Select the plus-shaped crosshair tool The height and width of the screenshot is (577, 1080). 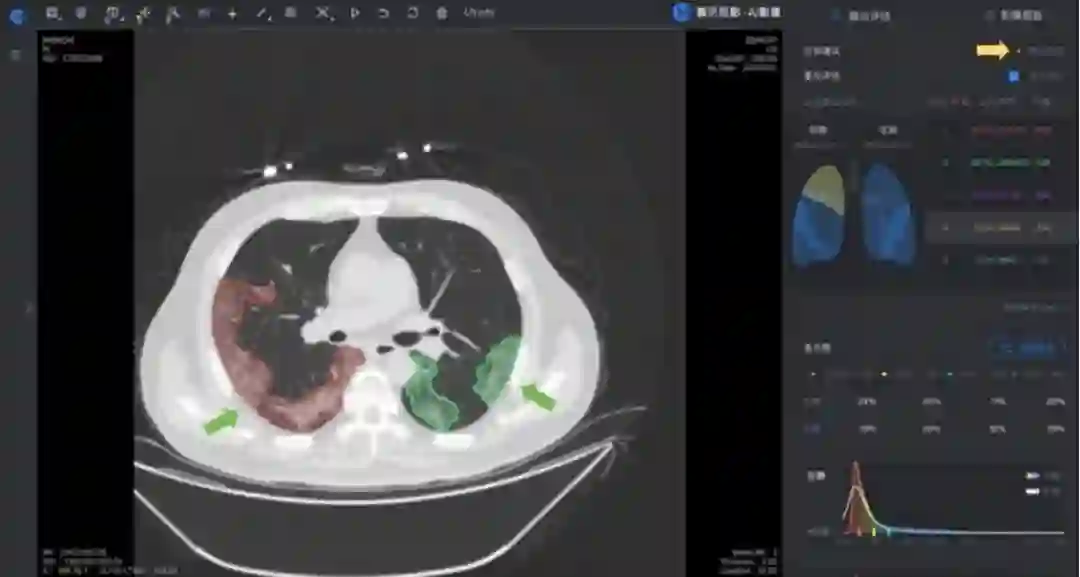click(x=232, y=13)
